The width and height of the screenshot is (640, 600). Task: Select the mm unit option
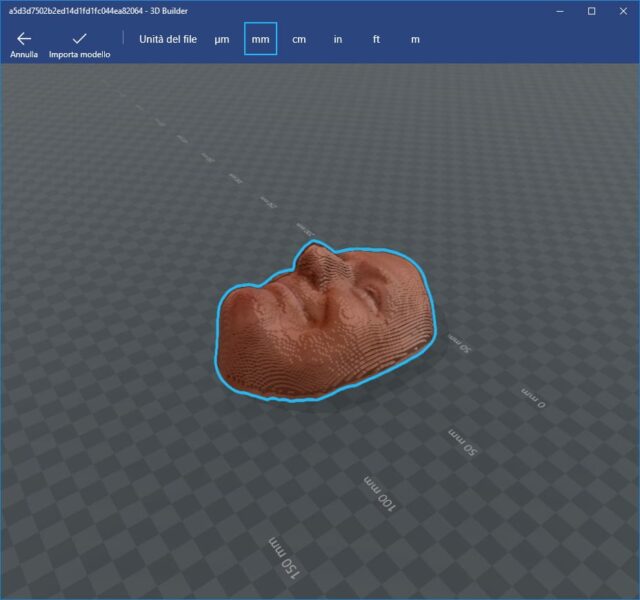(260, 39)
